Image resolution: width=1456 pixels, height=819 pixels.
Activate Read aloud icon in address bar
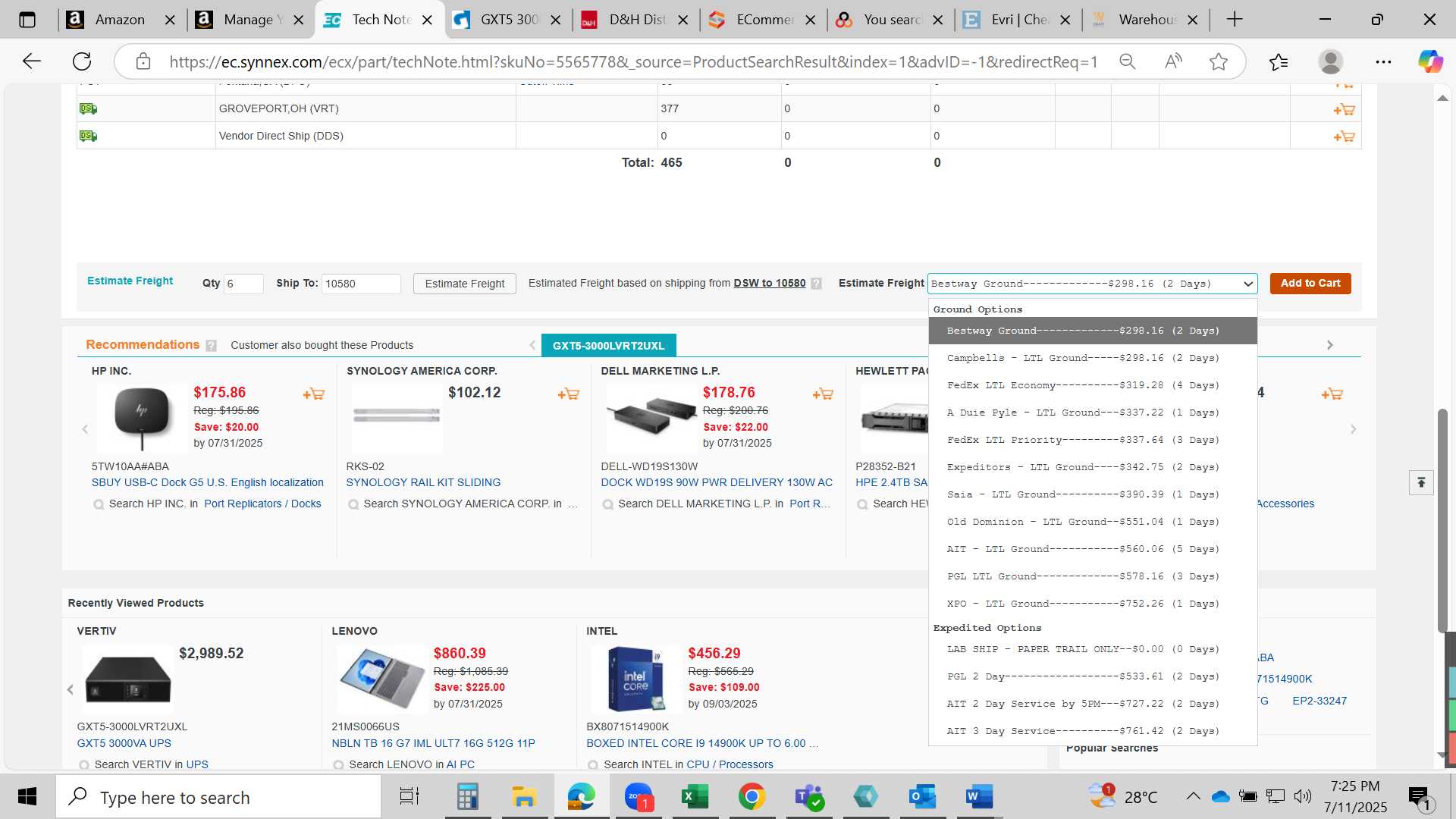[x=1173, y=61]
